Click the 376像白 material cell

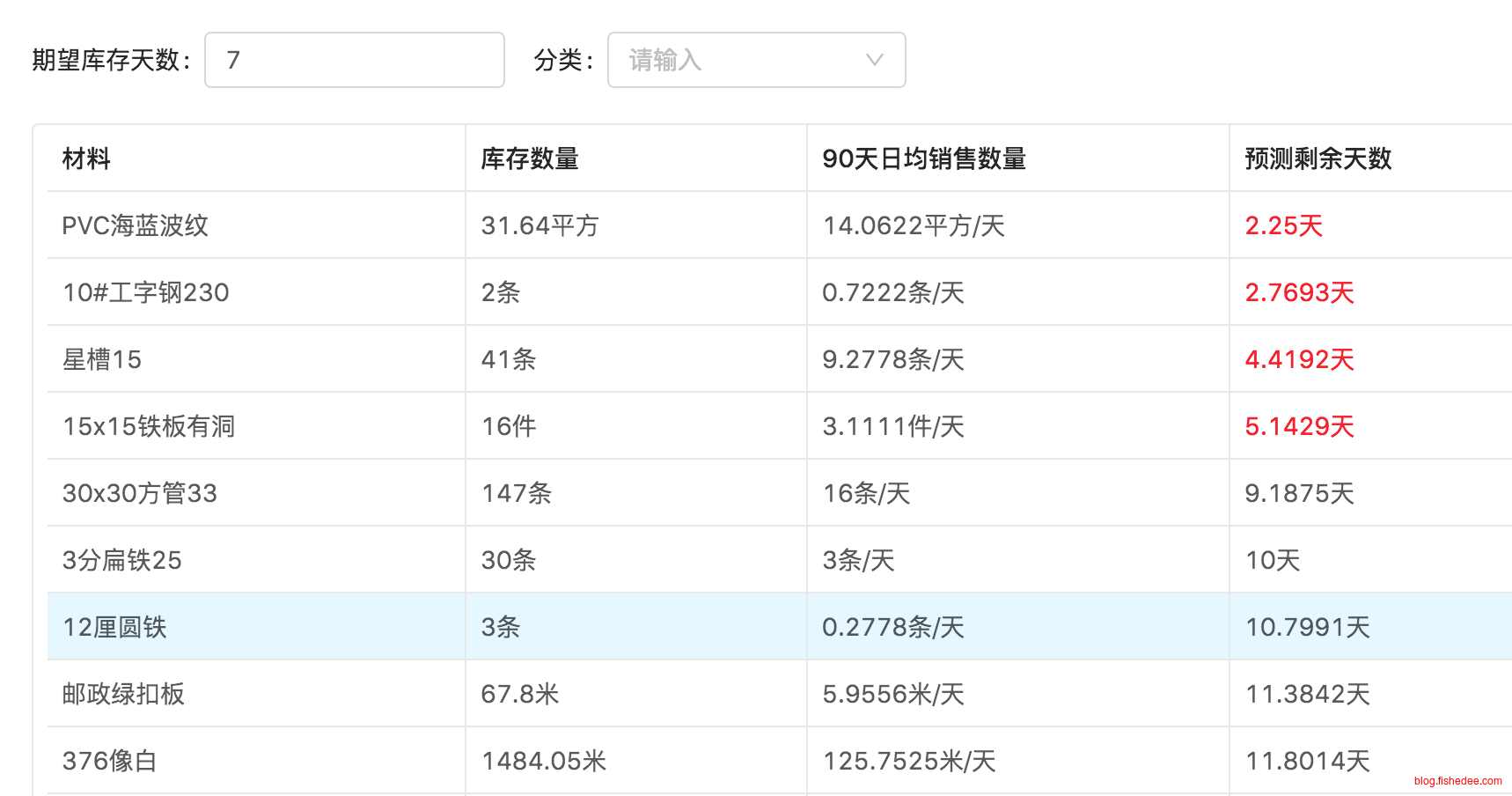tap(109, 761)
